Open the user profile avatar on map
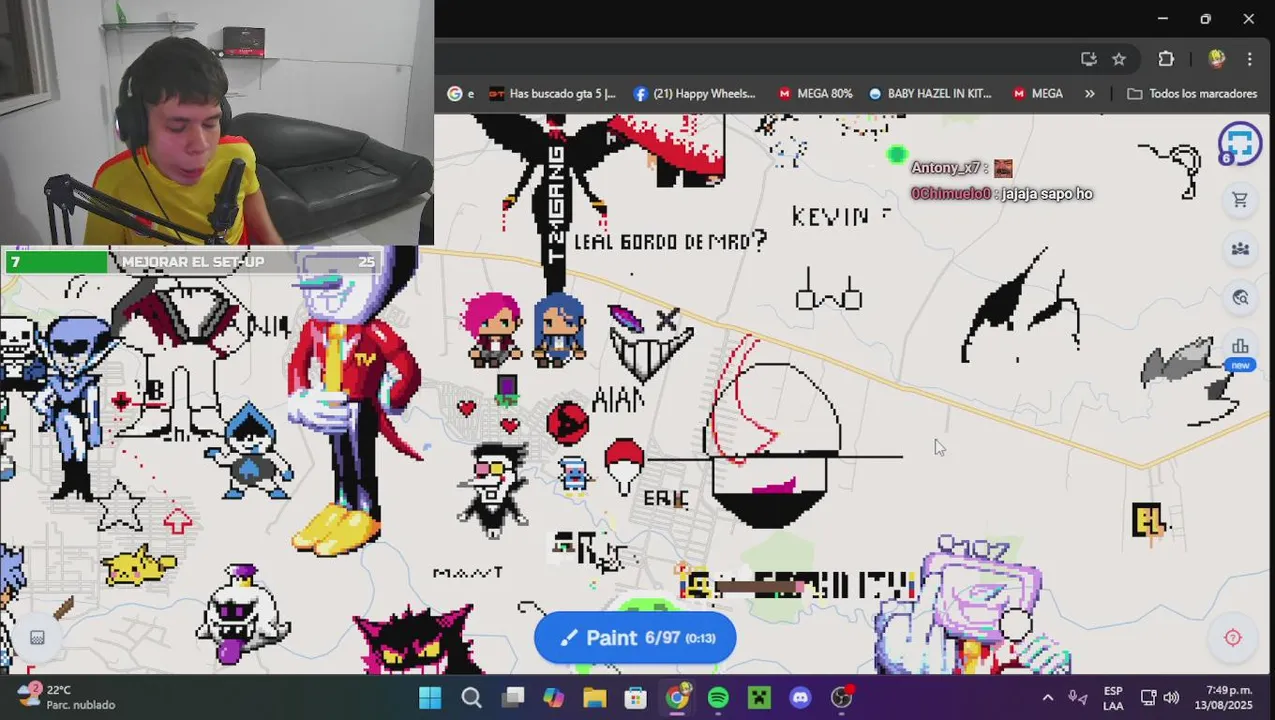1275x720 pixels. tap(1240, 144)
